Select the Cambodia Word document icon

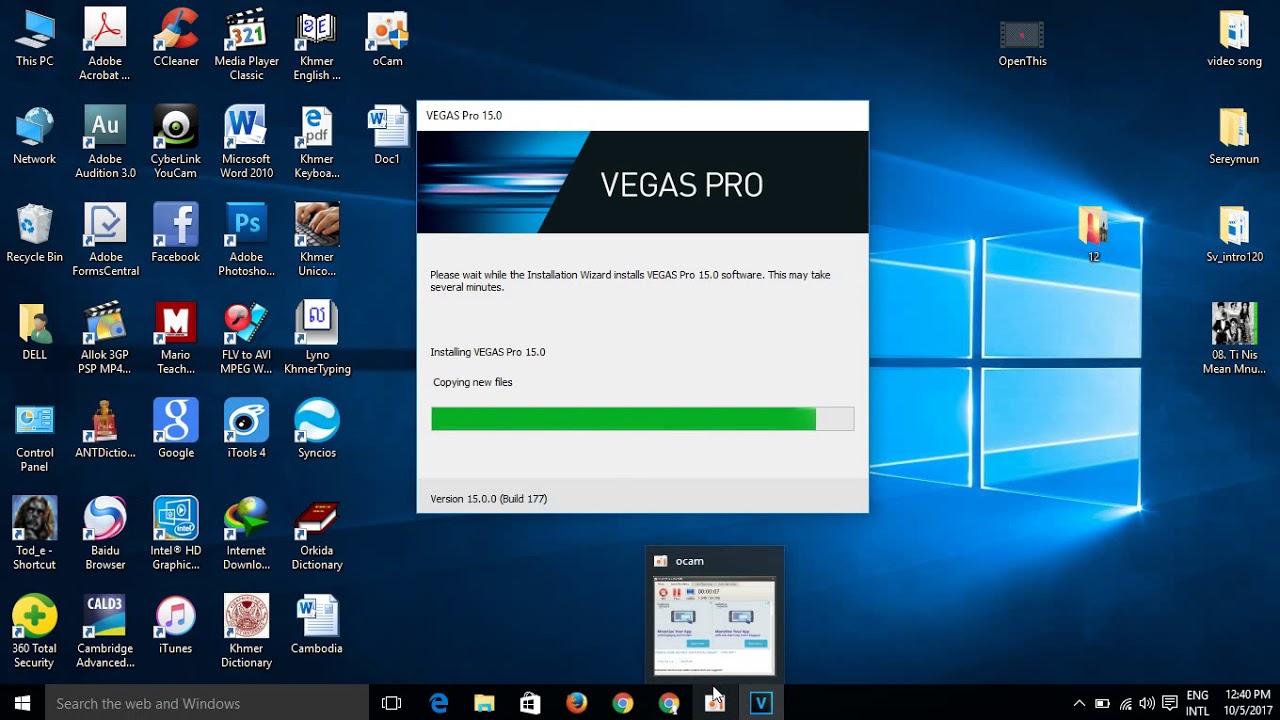click(x=317, y=626)
